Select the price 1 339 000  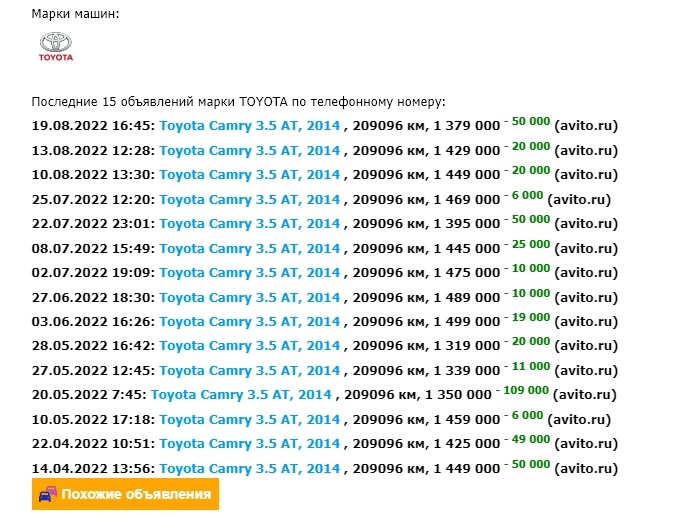(467, 371)
